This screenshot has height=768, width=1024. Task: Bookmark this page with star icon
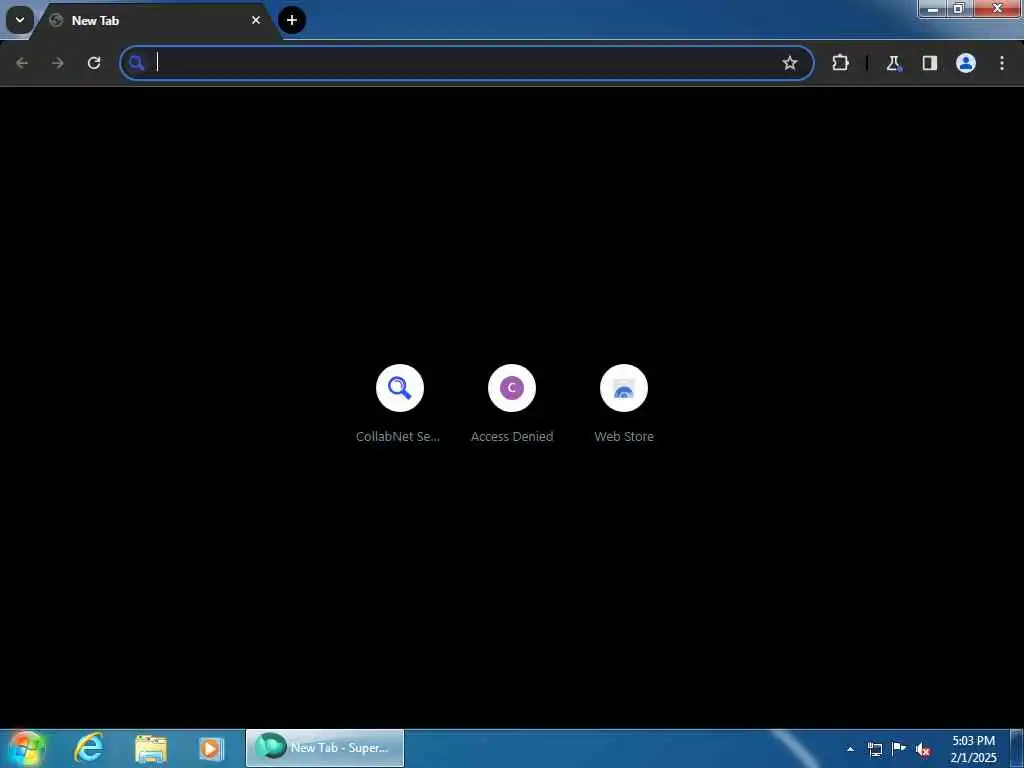[x=790, y=63]
